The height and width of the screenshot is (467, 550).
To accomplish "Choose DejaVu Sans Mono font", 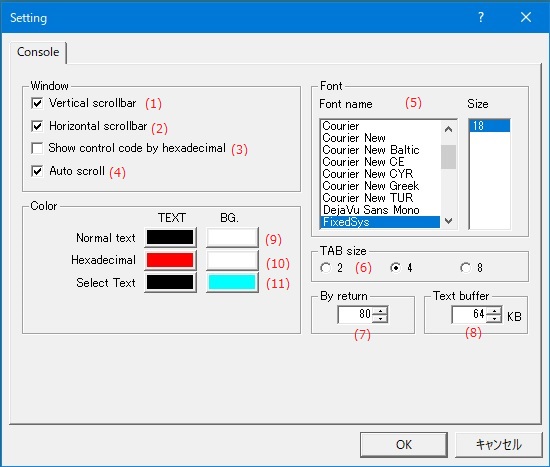I will [381, 209].
